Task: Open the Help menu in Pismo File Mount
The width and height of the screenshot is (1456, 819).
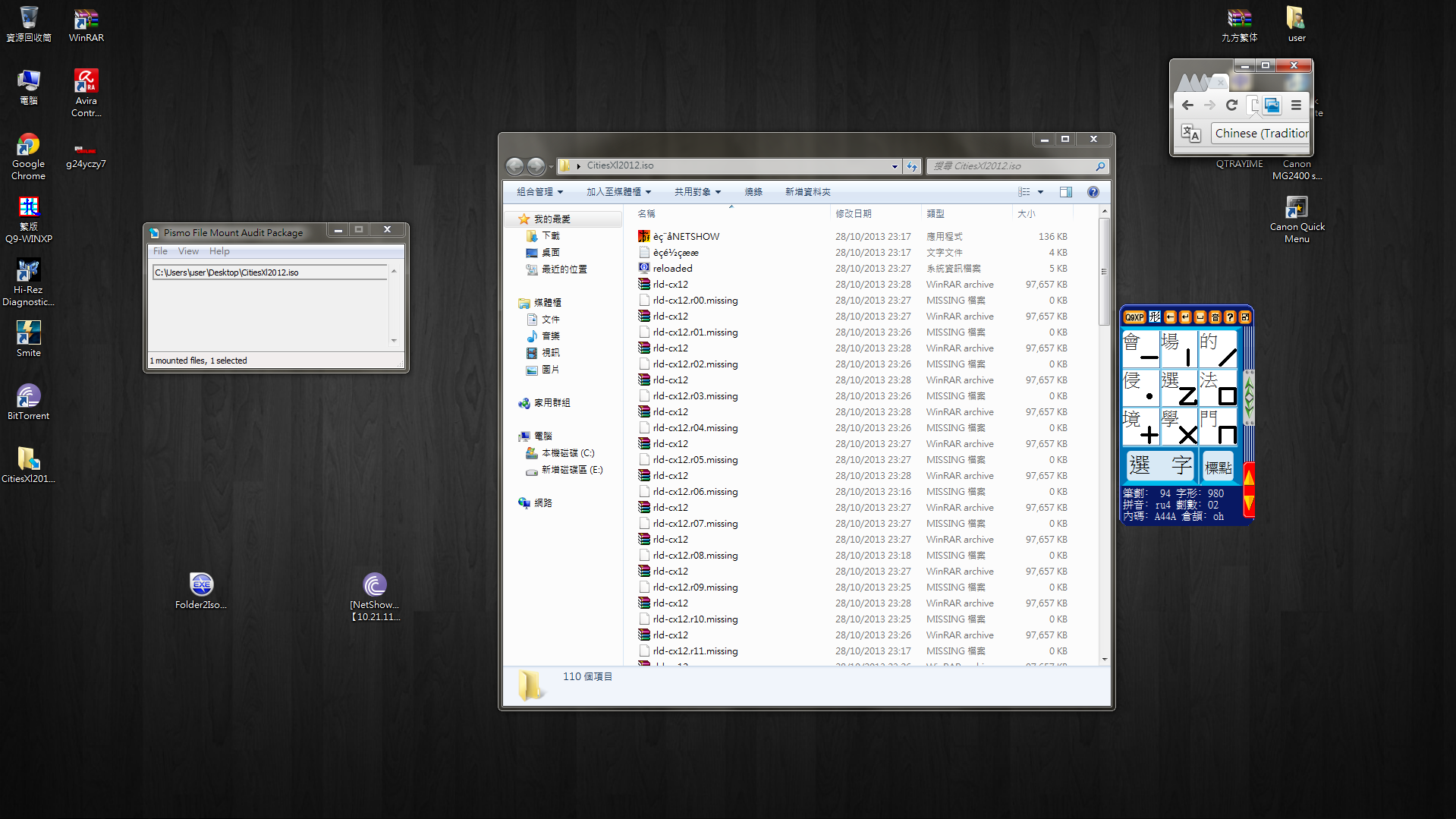Action: coord(219,251)
